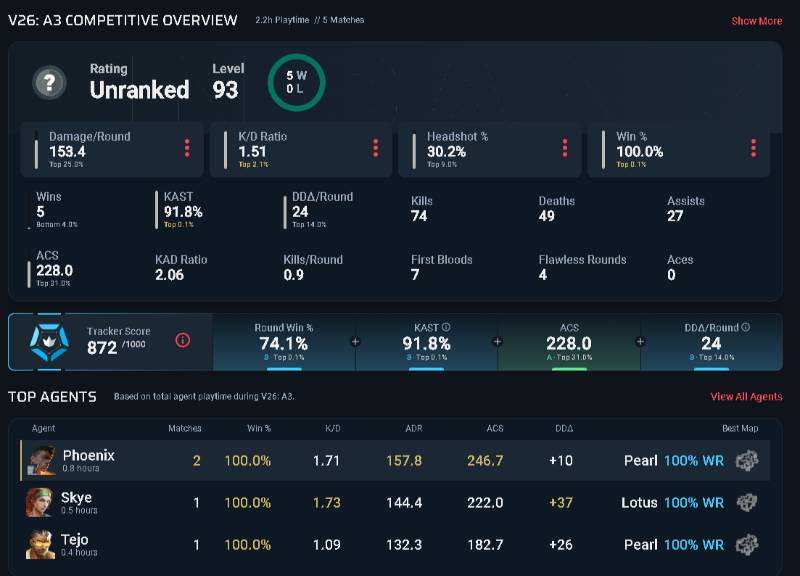800x576 pixels.
Task: Click the Unranked rating text
Action: pyautogui.click(x=139, y=90)
